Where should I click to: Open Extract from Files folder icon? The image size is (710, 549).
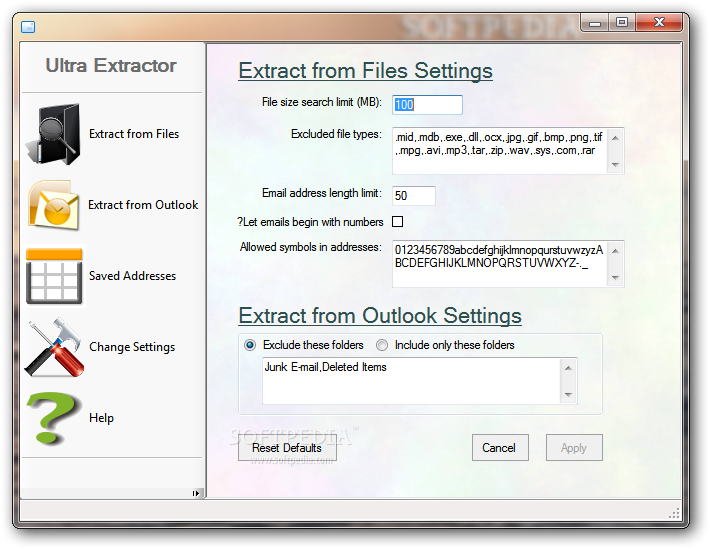click(53, 134)
